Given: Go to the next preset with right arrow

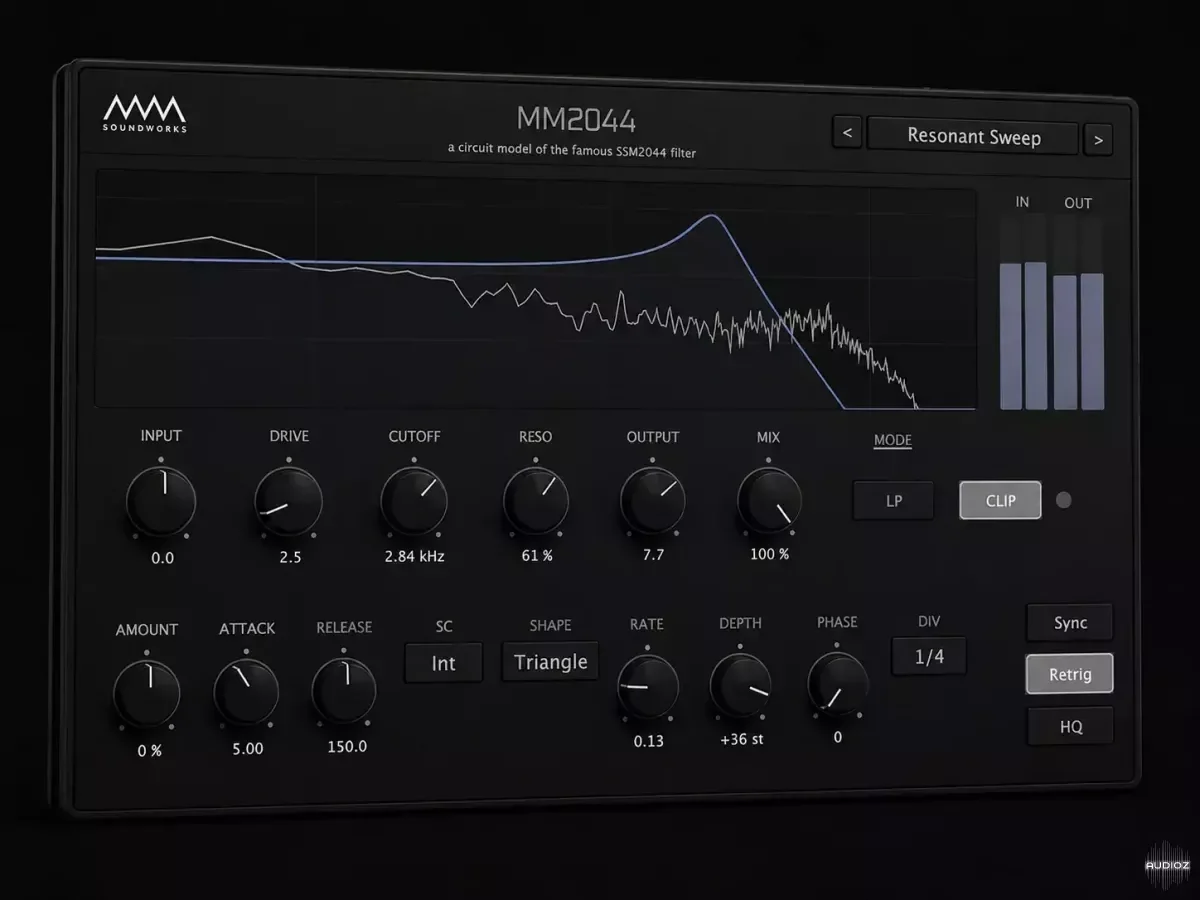Looking at the screenshot, I should 1098,140.
